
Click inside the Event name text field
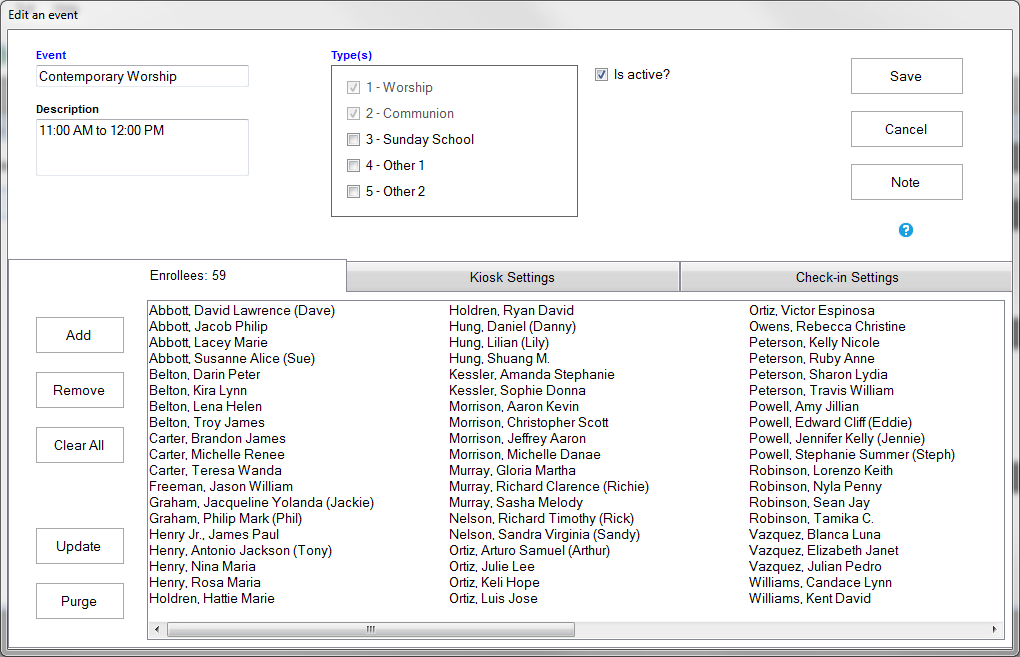click(141, 76)
